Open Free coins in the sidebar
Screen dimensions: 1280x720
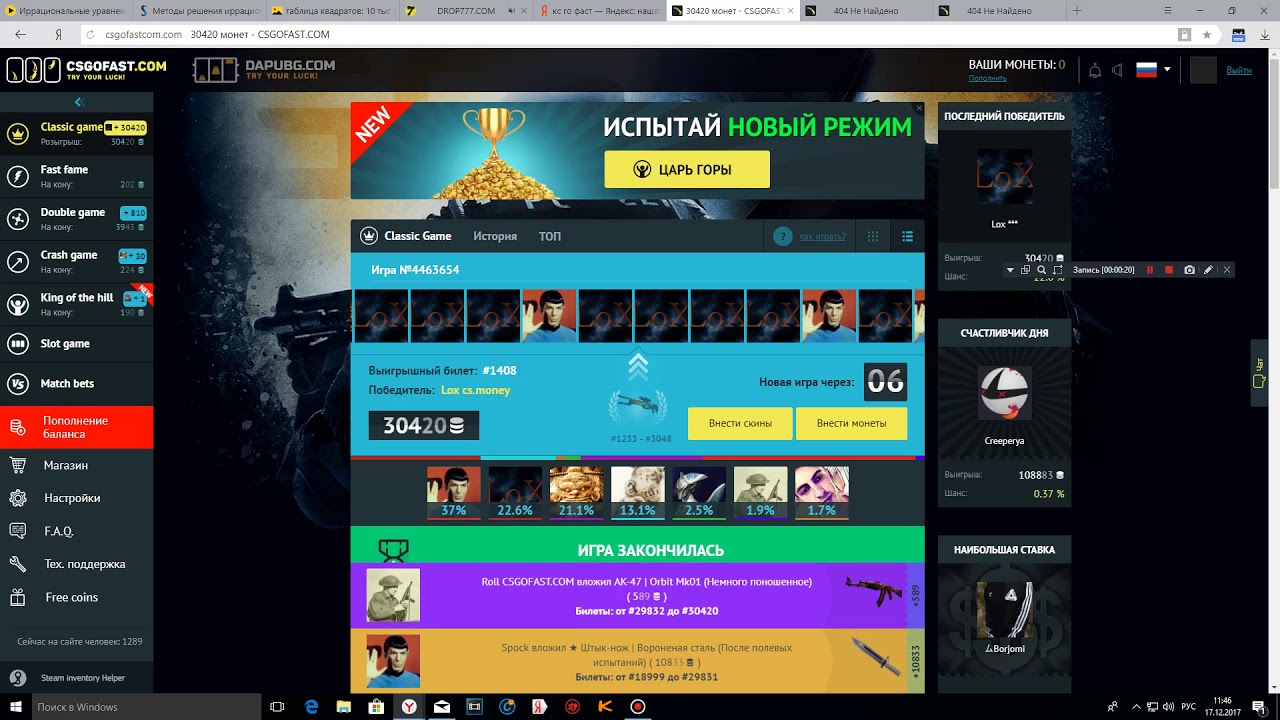[77, 597]
